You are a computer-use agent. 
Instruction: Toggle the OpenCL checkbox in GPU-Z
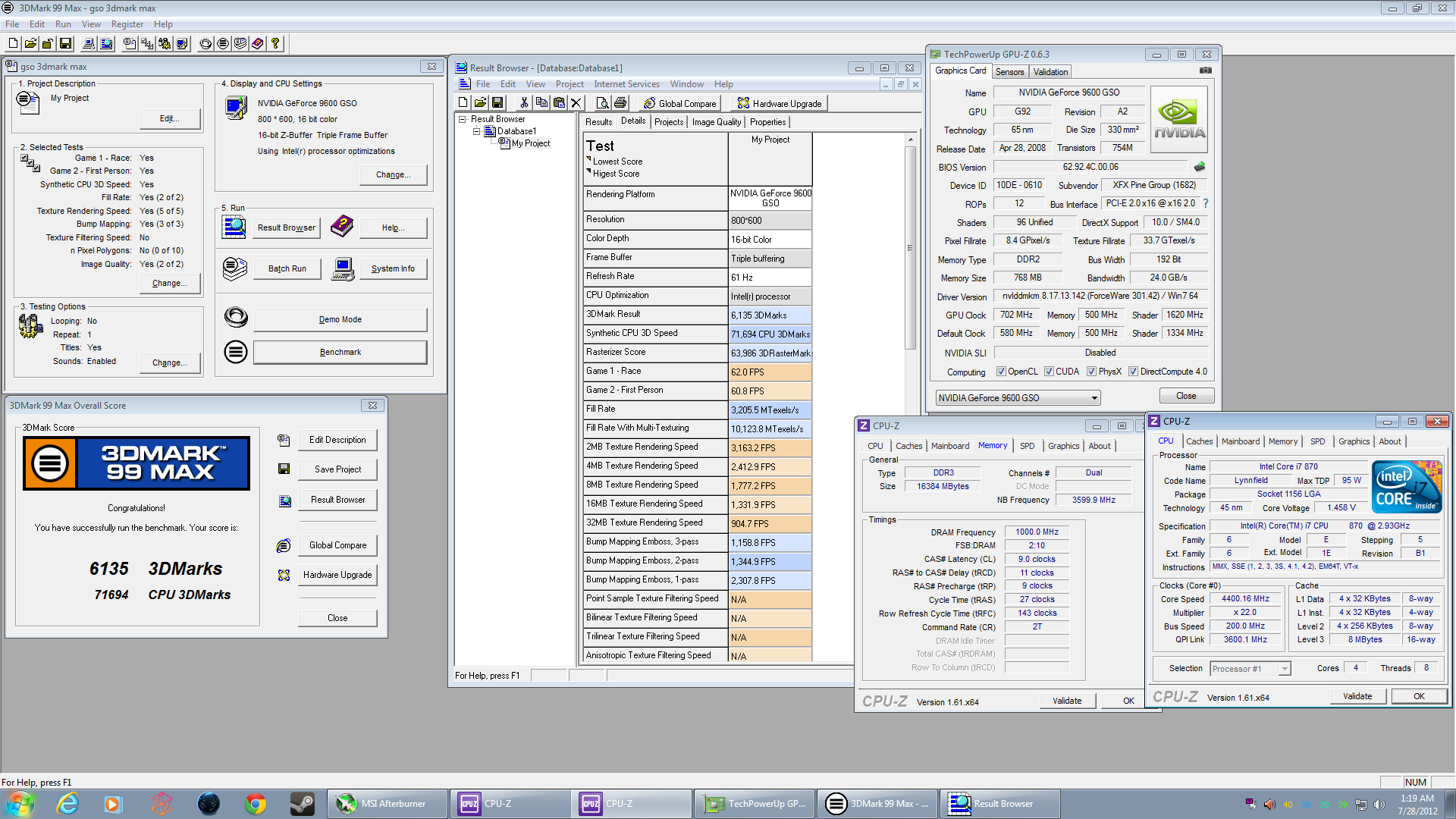pyautogui.click(x=1001, y=372)
